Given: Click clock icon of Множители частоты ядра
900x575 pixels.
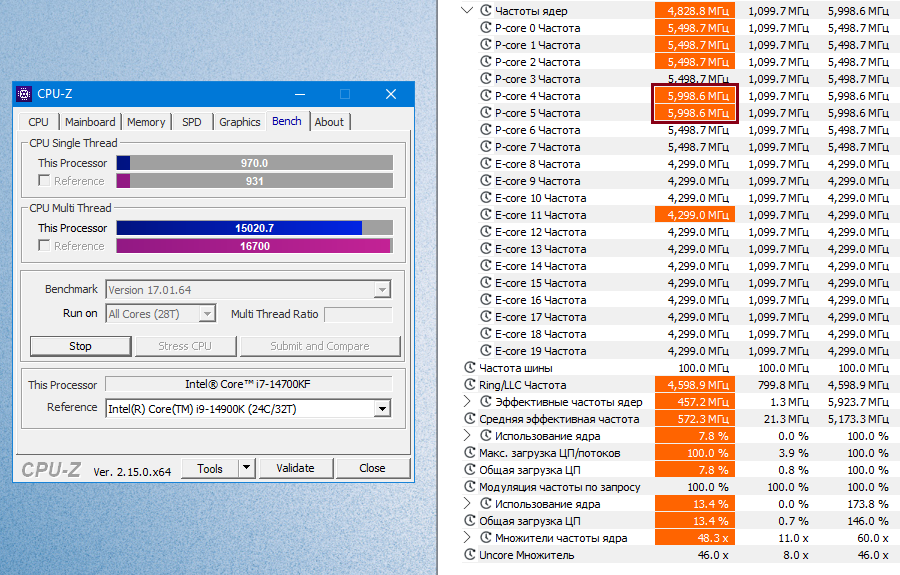Looking at the screenshot, I should click(486, 538).
